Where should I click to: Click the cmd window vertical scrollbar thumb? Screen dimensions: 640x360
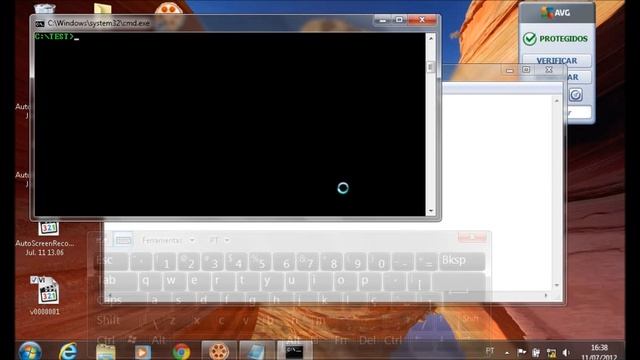(x=431, y=67)
